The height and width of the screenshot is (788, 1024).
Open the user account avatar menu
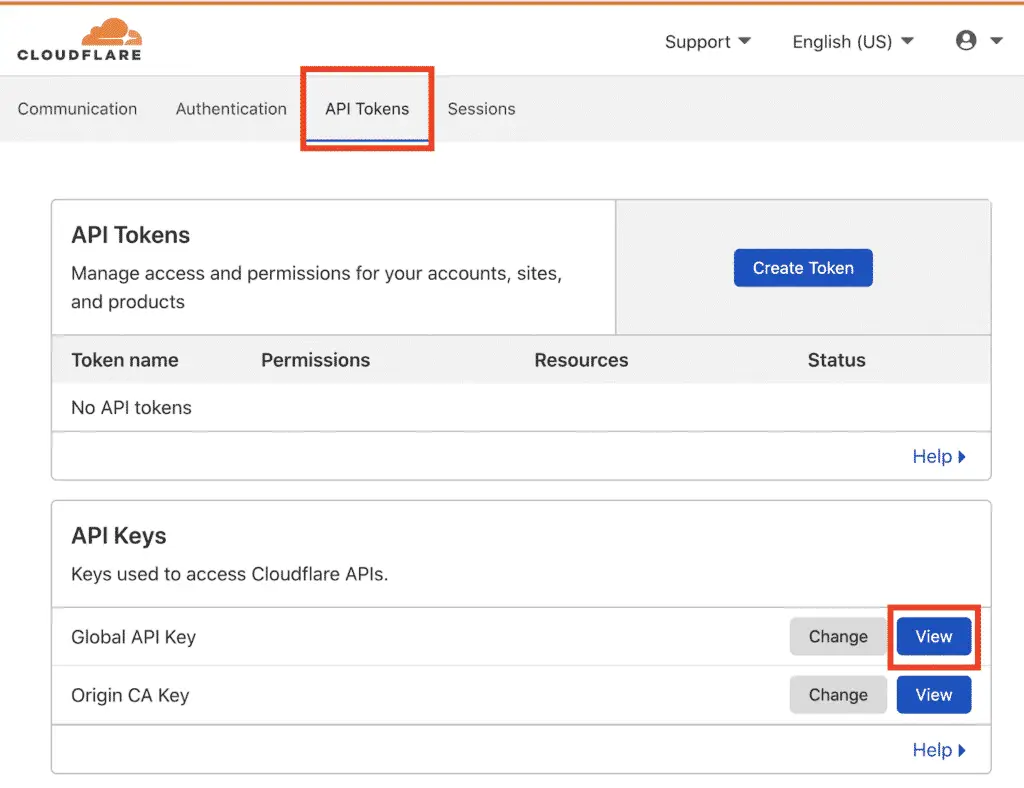coord(966,40)
